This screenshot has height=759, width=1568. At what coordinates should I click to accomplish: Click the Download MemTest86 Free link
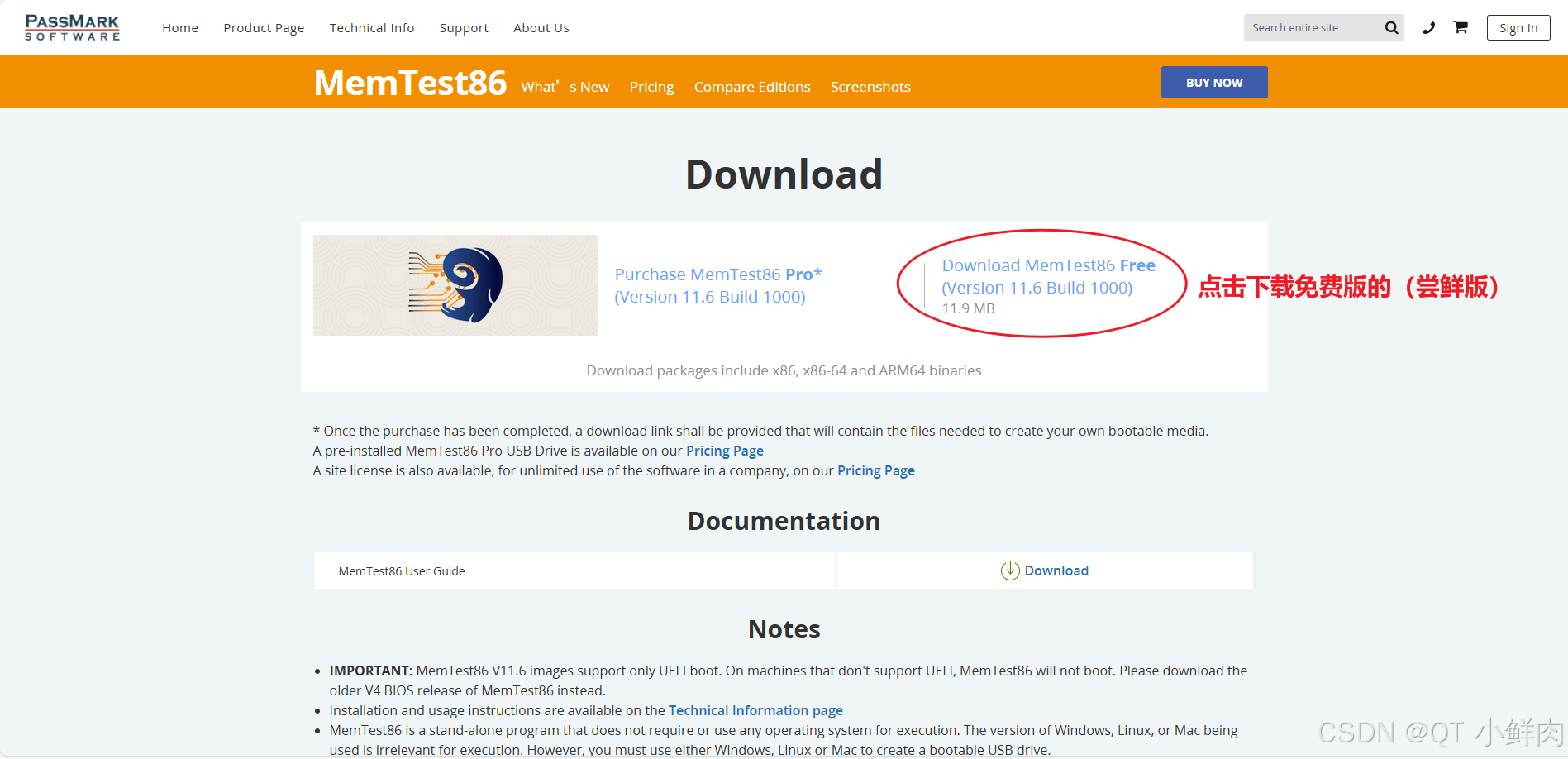1048,276
